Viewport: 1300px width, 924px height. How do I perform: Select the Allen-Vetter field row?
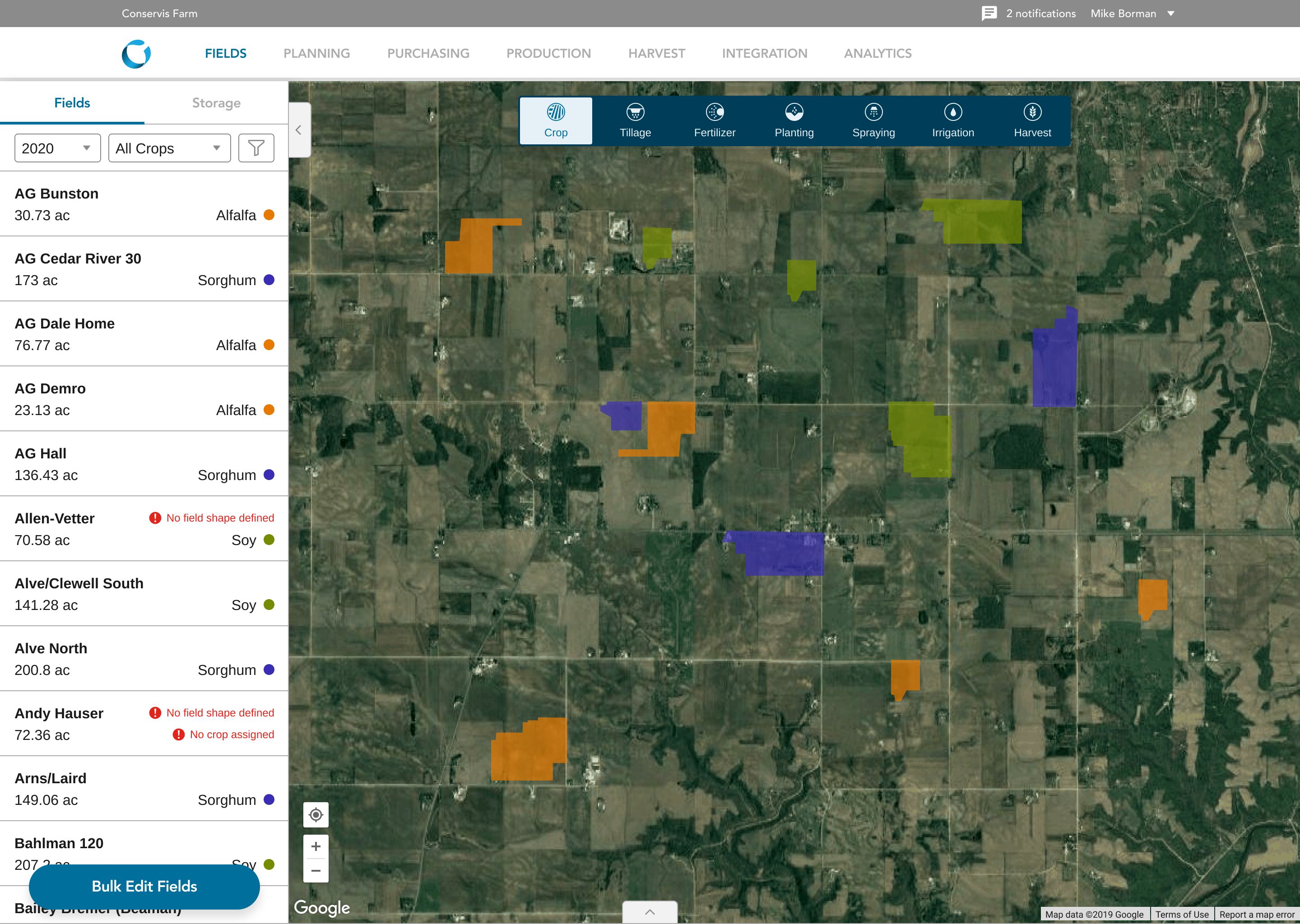[144, 529]
